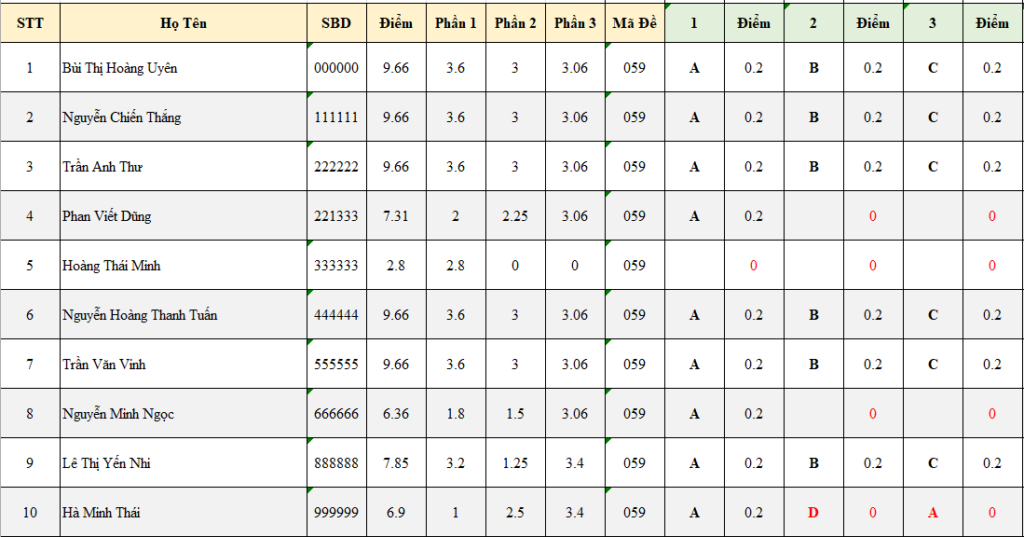Select SBD cell 666666
Screen dimensions: 1024x537
pos(336,414)
